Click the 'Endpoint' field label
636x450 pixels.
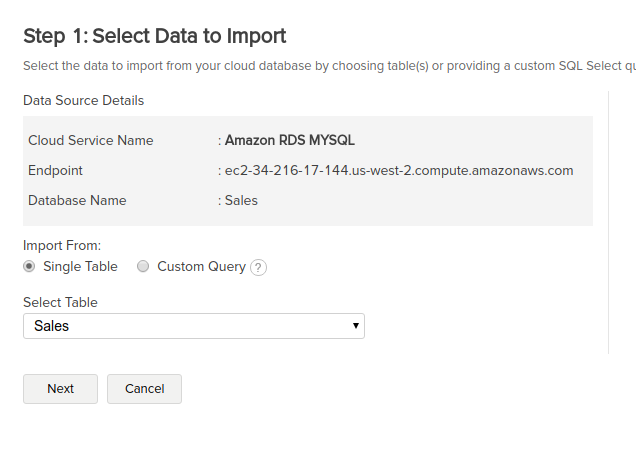coord(55,170)
